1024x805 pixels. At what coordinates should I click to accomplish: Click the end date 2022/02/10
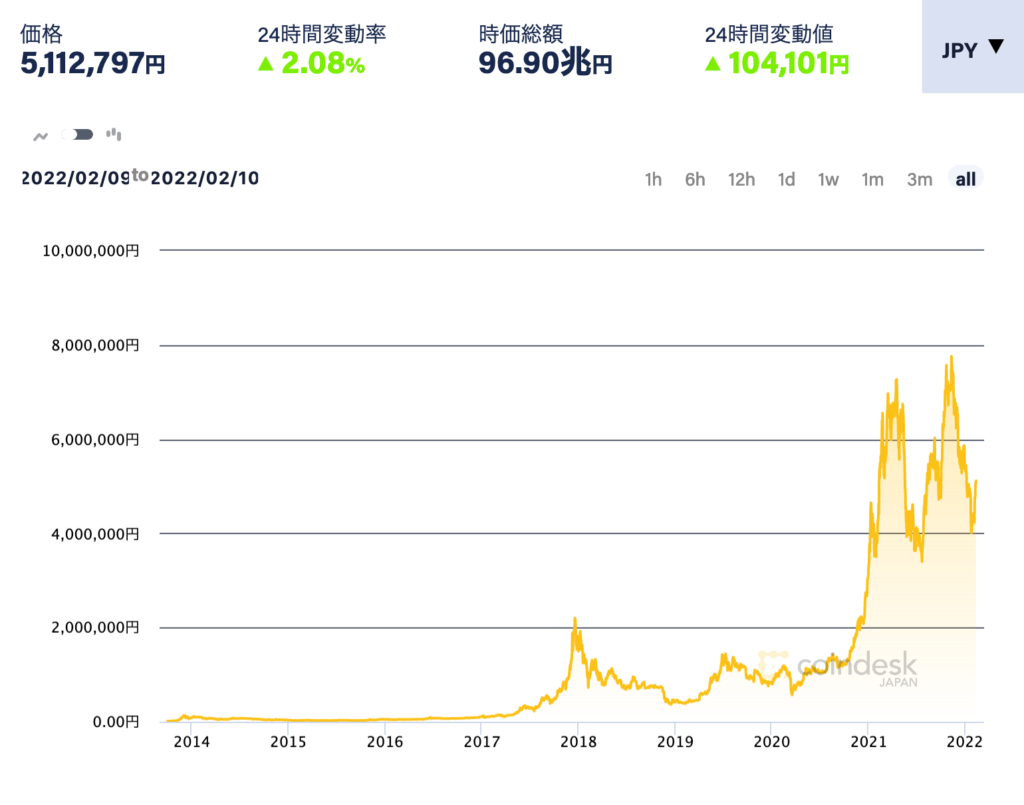tap(204, 178)
